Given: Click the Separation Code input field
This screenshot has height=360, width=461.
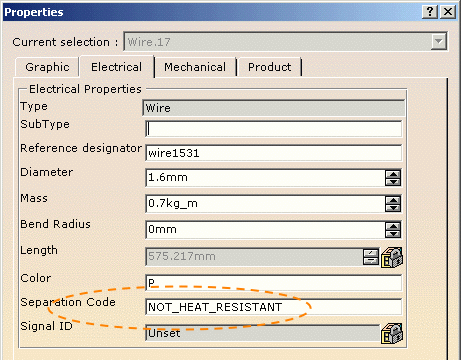Looking at the screenshot, I should coord(274,307).
